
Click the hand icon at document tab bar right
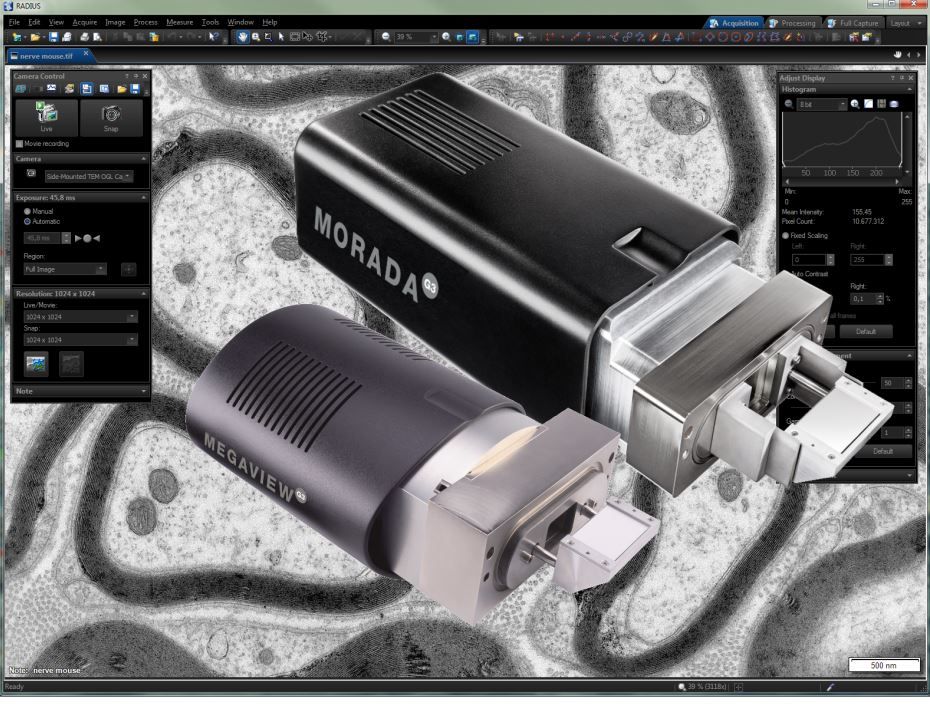pyautogui.click(x=897, y=55)
